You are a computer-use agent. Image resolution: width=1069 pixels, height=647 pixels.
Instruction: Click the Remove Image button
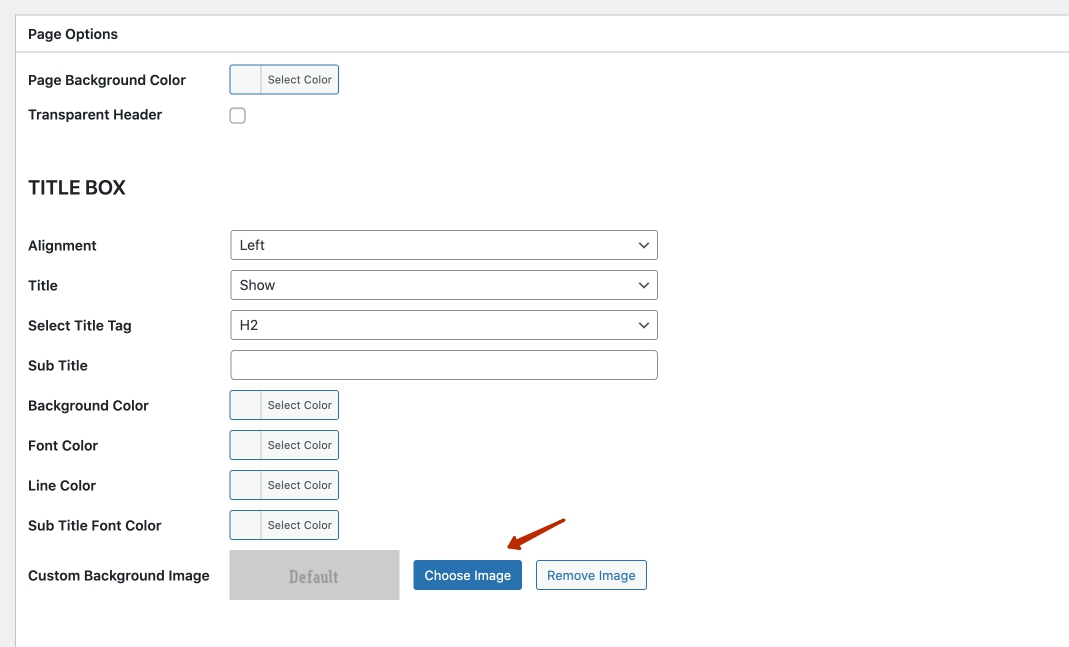[x=591, y=575]
